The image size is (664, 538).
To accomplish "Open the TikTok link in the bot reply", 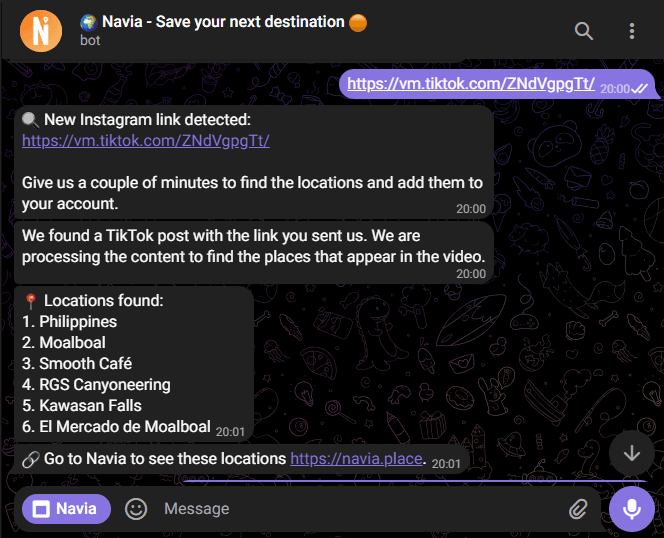I will point(146,141).
